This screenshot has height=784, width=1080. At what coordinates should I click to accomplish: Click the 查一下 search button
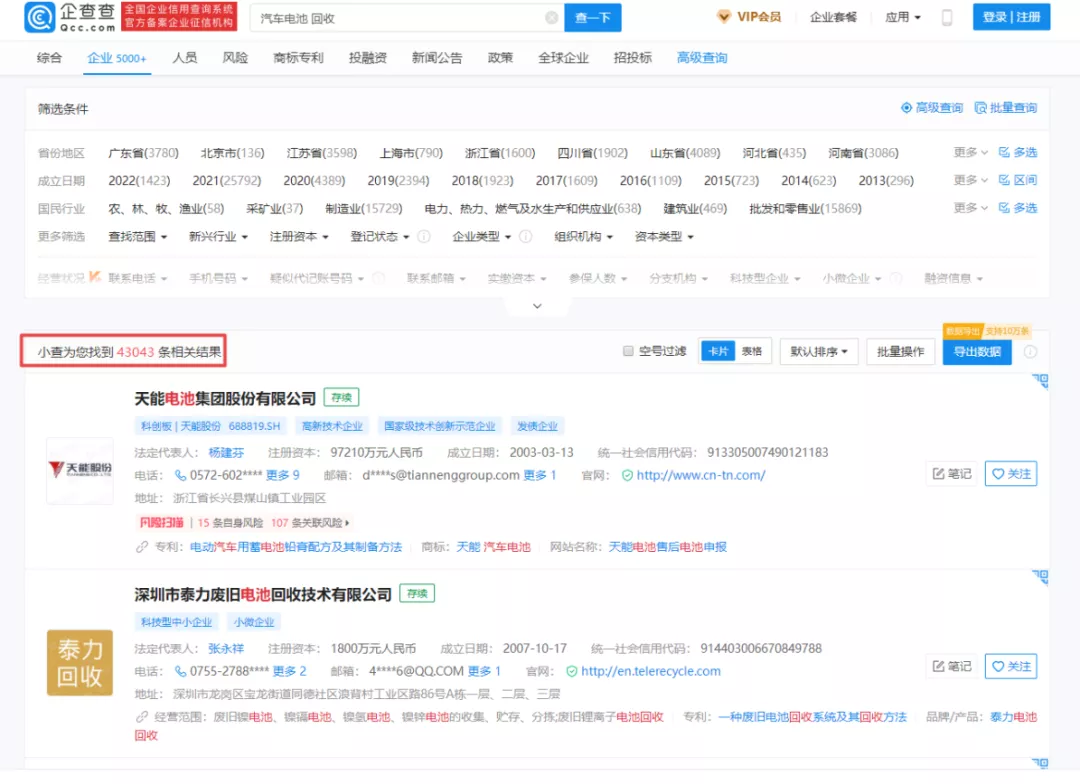pos(592,18)
